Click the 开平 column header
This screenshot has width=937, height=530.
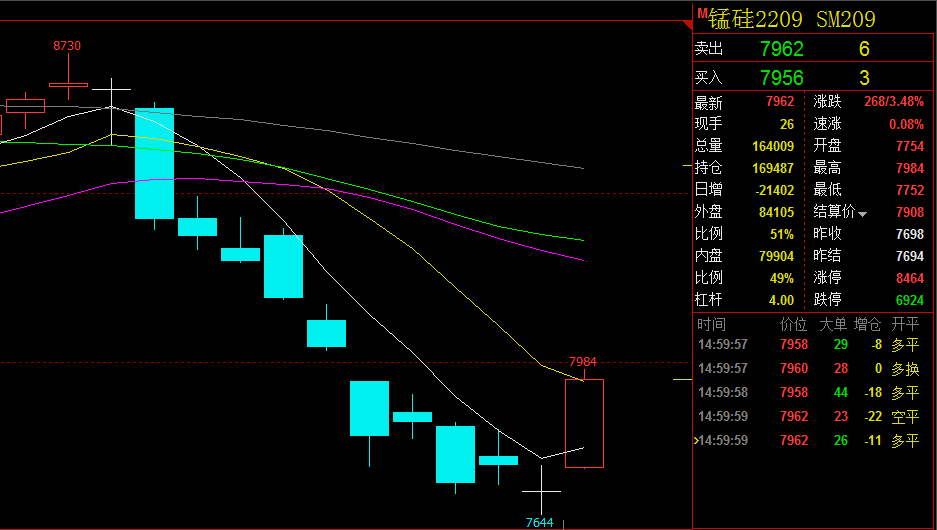click(904, 324)
